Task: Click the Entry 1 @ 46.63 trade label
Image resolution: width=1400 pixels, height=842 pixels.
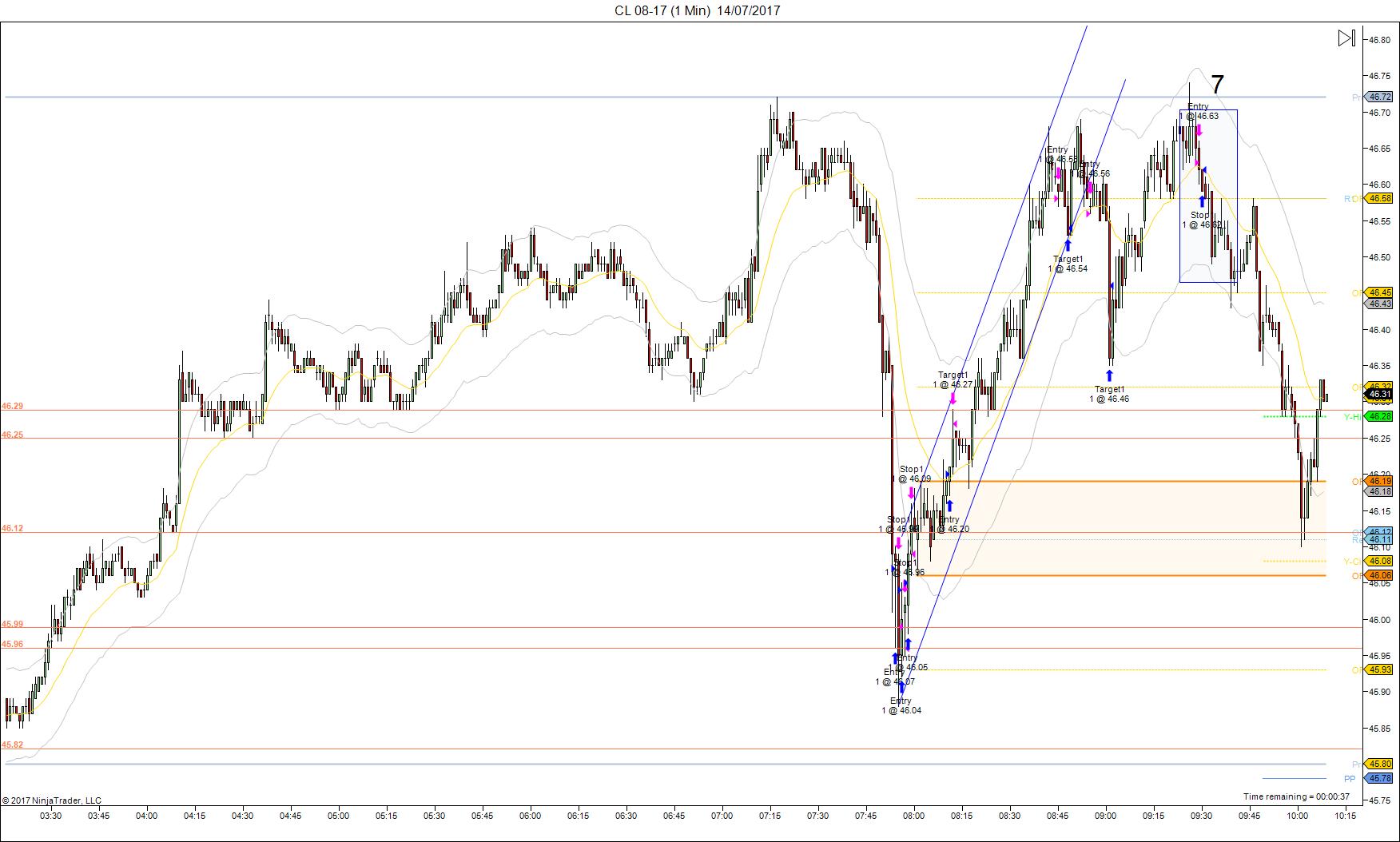Action: coord(1199,111)
